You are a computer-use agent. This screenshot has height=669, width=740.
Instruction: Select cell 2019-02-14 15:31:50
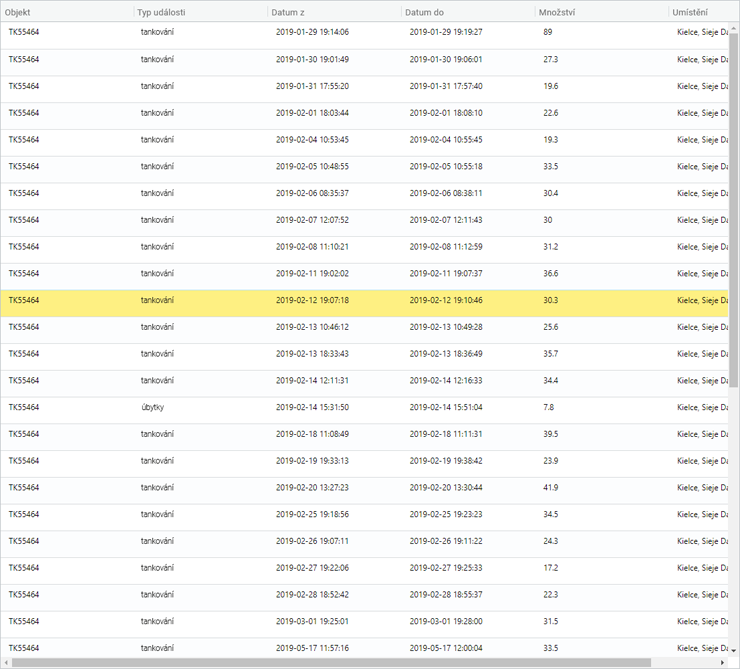coord(312,407)
